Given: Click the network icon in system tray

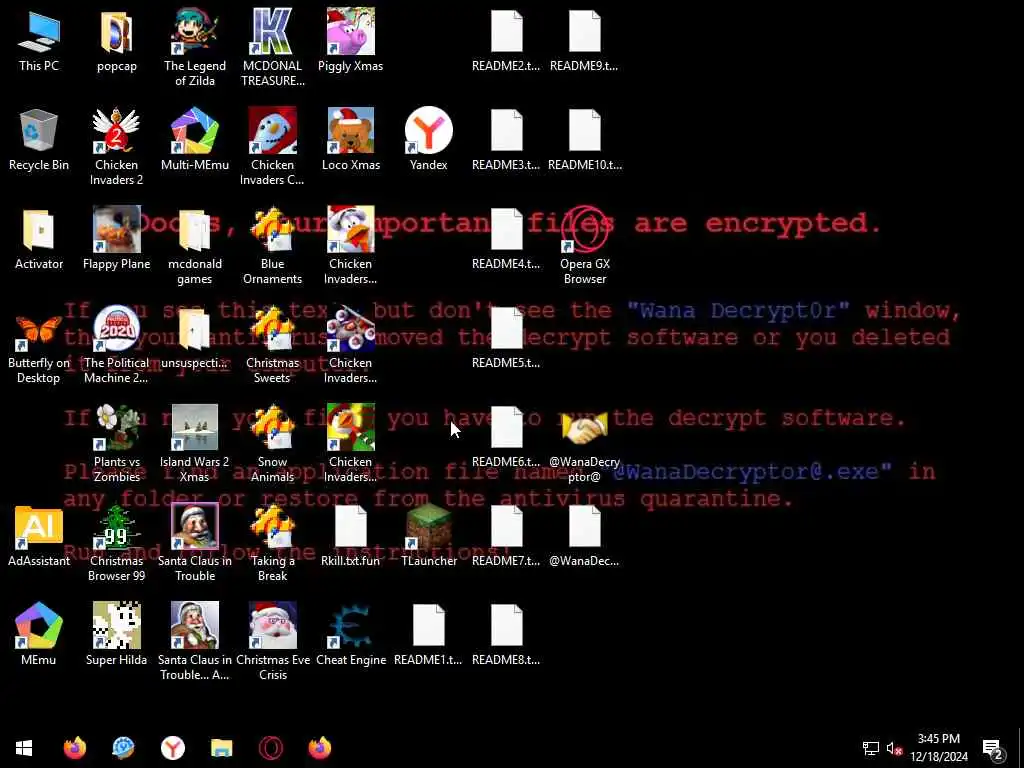Looking at the screenshot, I should click(x=871, y=748).
